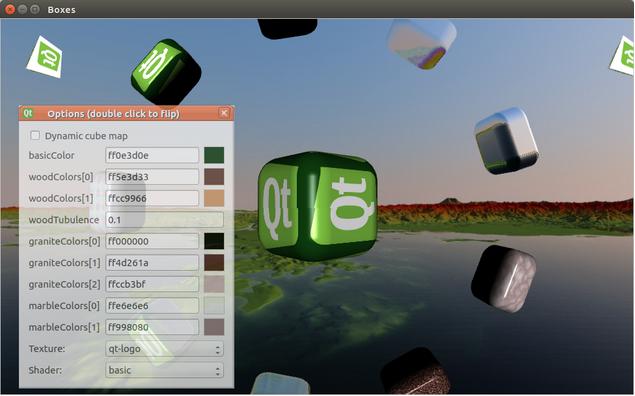Screen dimensions: 635x396
Task: Select the large green Qt cube in center
Action: (x=318, y=206)
